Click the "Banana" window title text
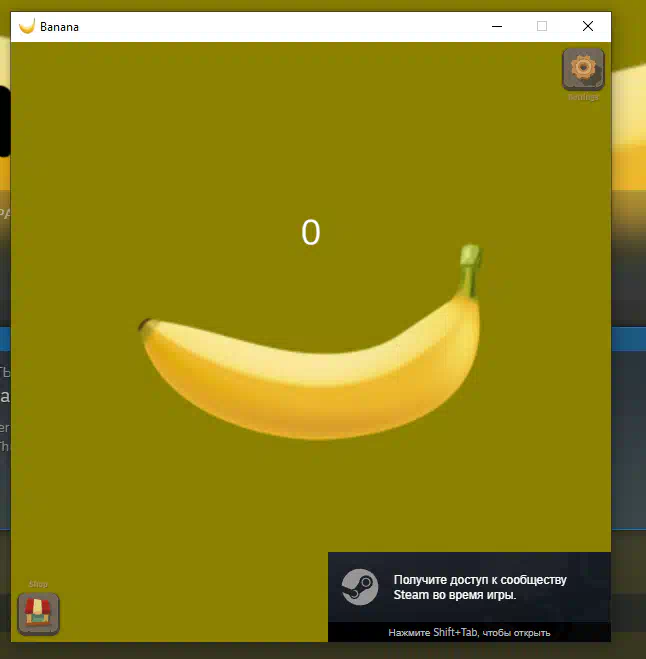The image size is (646, 659). [x=59, y=27]
